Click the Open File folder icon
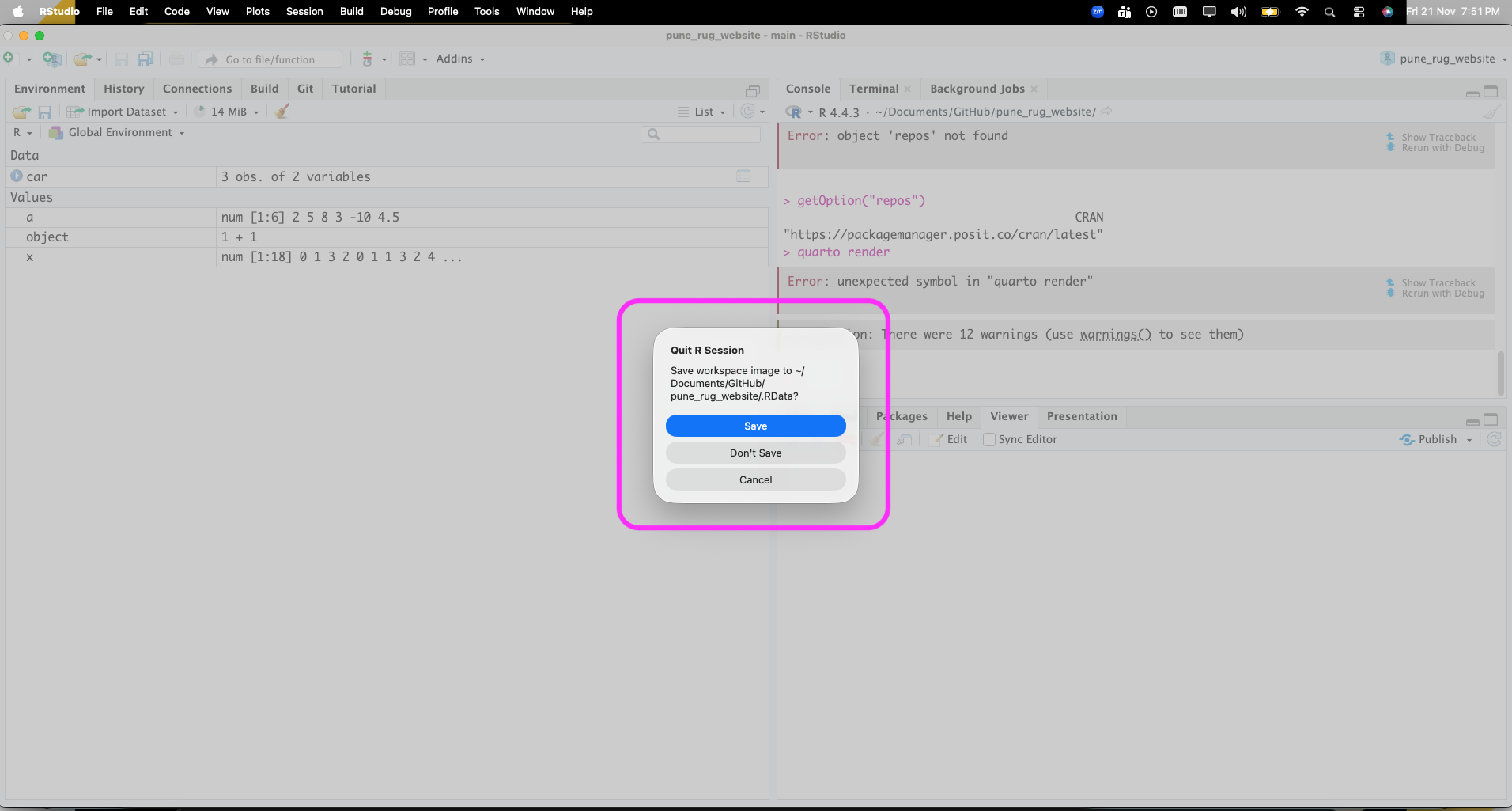This screenshot has width=1512, height=811. coord(81,59)
